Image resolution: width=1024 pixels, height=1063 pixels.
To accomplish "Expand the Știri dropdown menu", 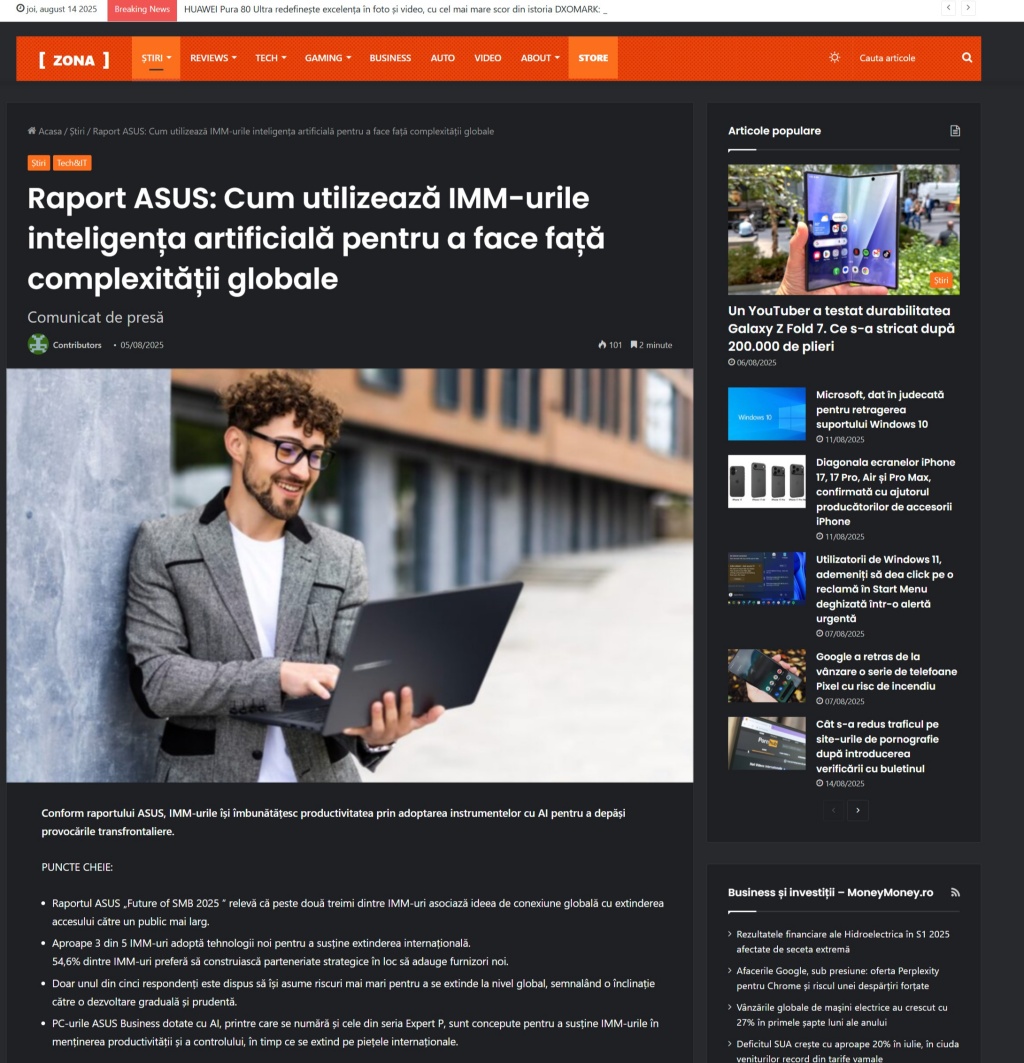I will [x=156, y=58].
